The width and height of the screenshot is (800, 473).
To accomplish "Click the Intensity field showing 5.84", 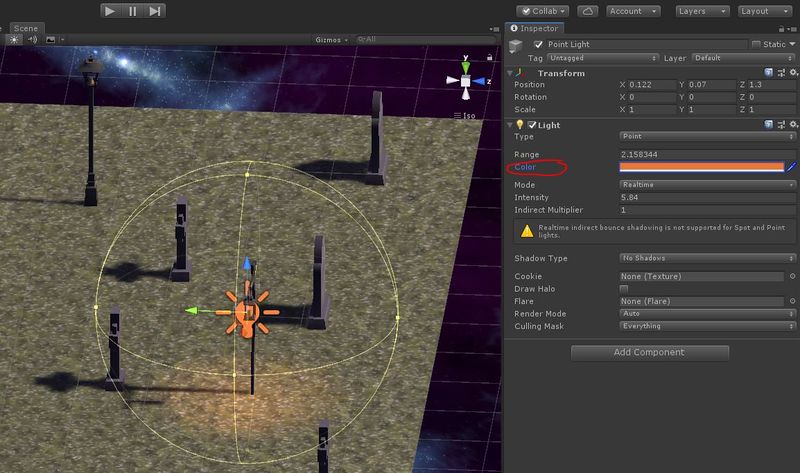I will click(707, 197).
